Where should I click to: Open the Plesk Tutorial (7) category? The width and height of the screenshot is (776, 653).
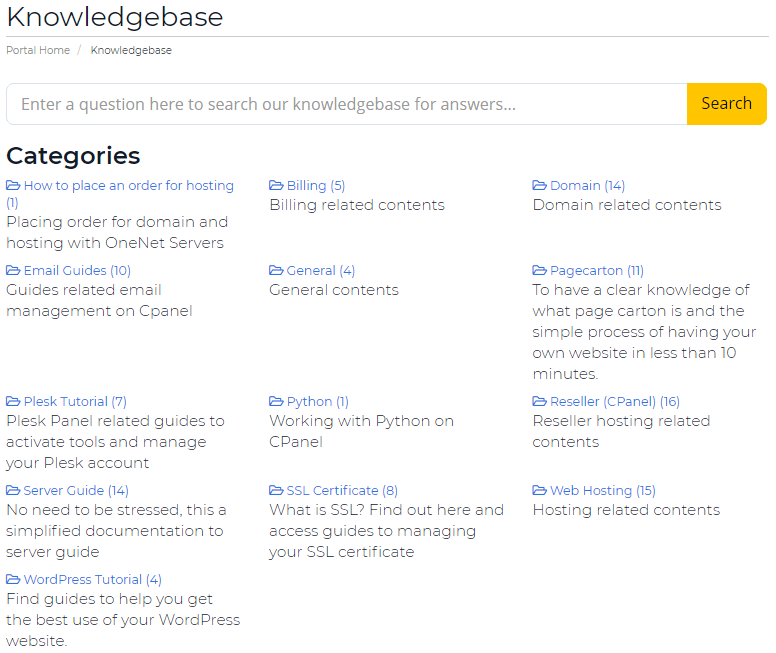click(x=66, y=401)
